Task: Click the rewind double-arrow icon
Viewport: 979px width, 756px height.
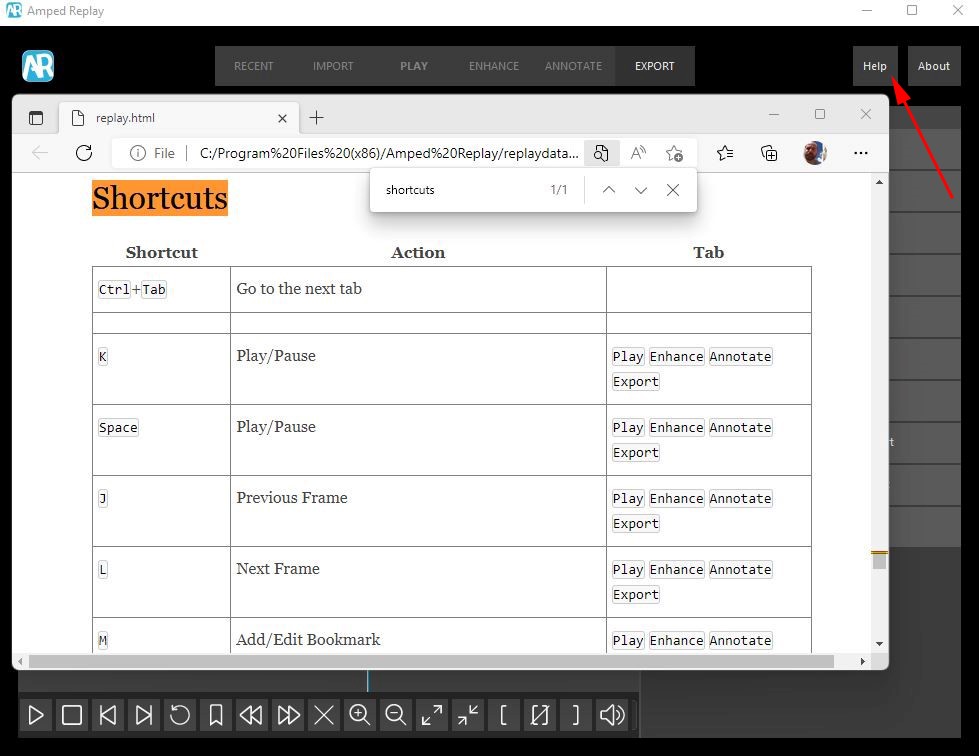Action: point(252,715)
